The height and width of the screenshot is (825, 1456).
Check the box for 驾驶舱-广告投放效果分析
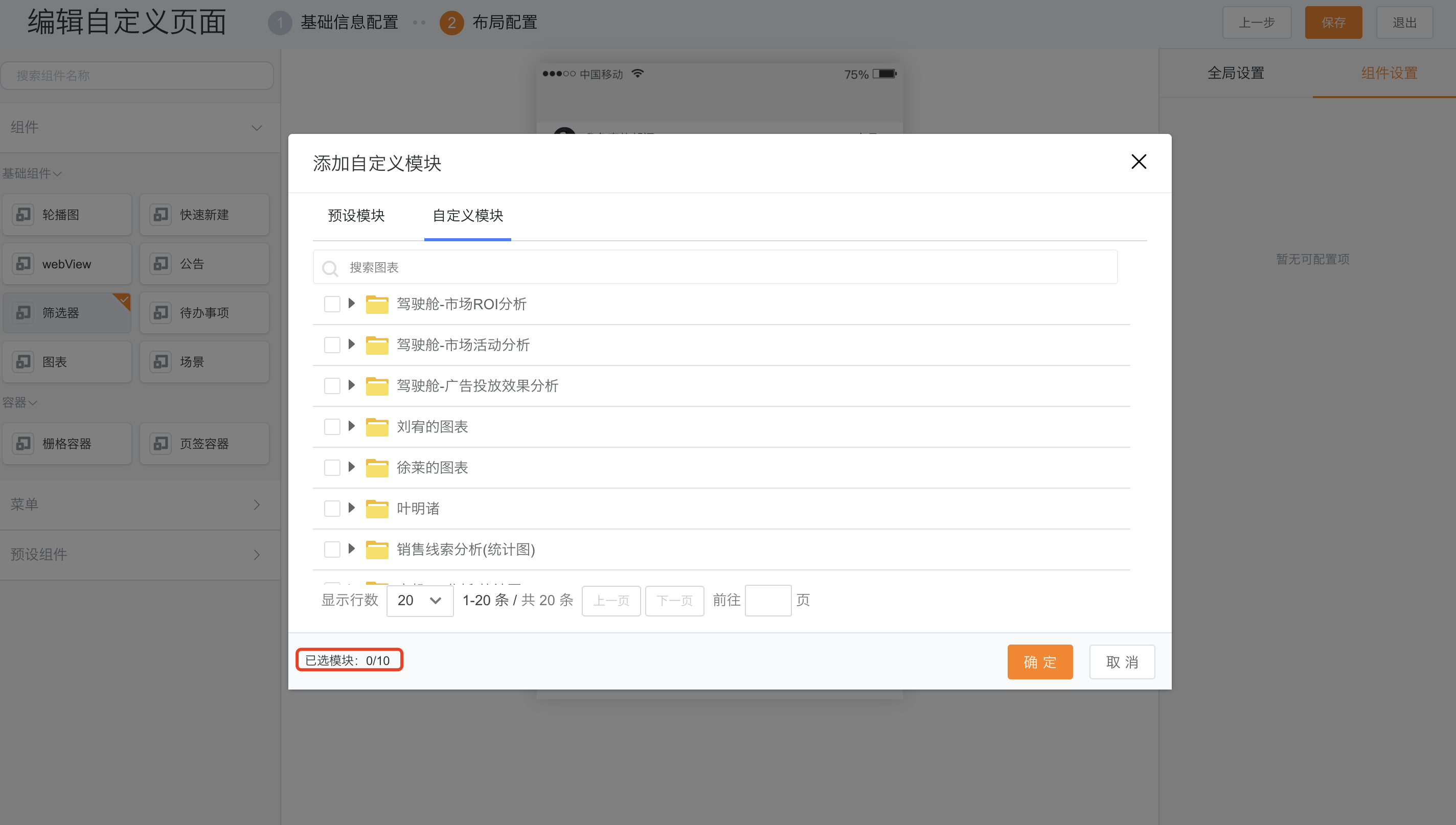tap(332, 386)
